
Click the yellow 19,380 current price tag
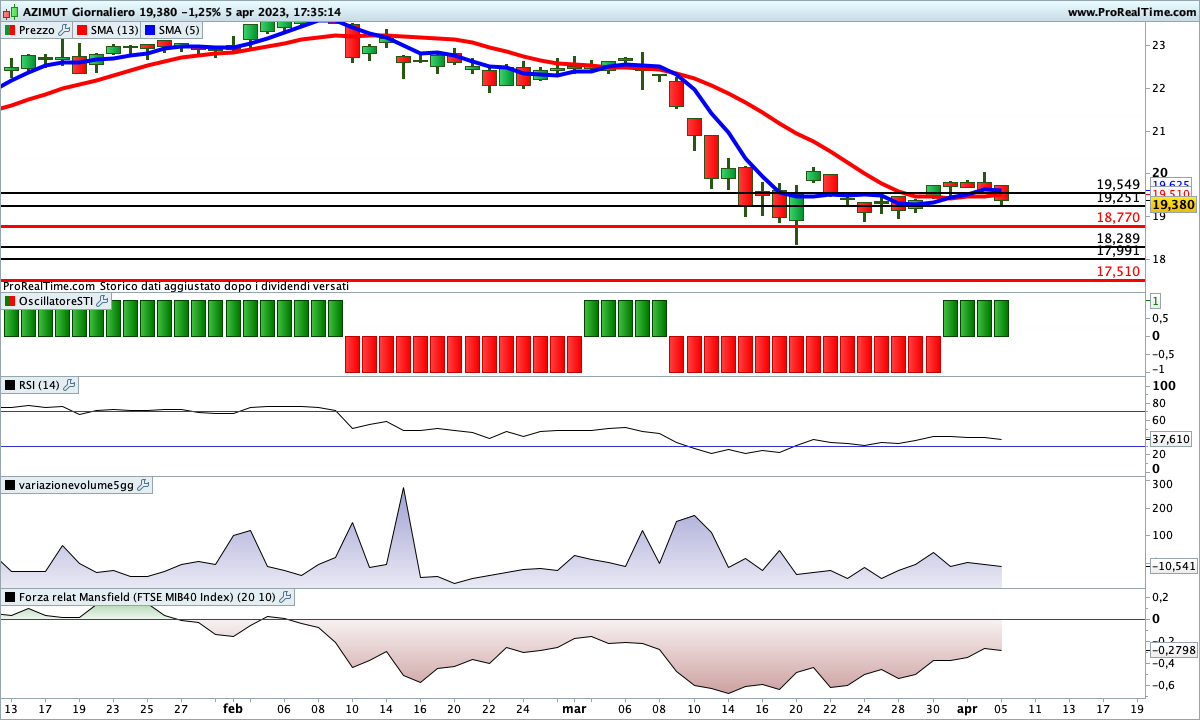click(1174, 204)
